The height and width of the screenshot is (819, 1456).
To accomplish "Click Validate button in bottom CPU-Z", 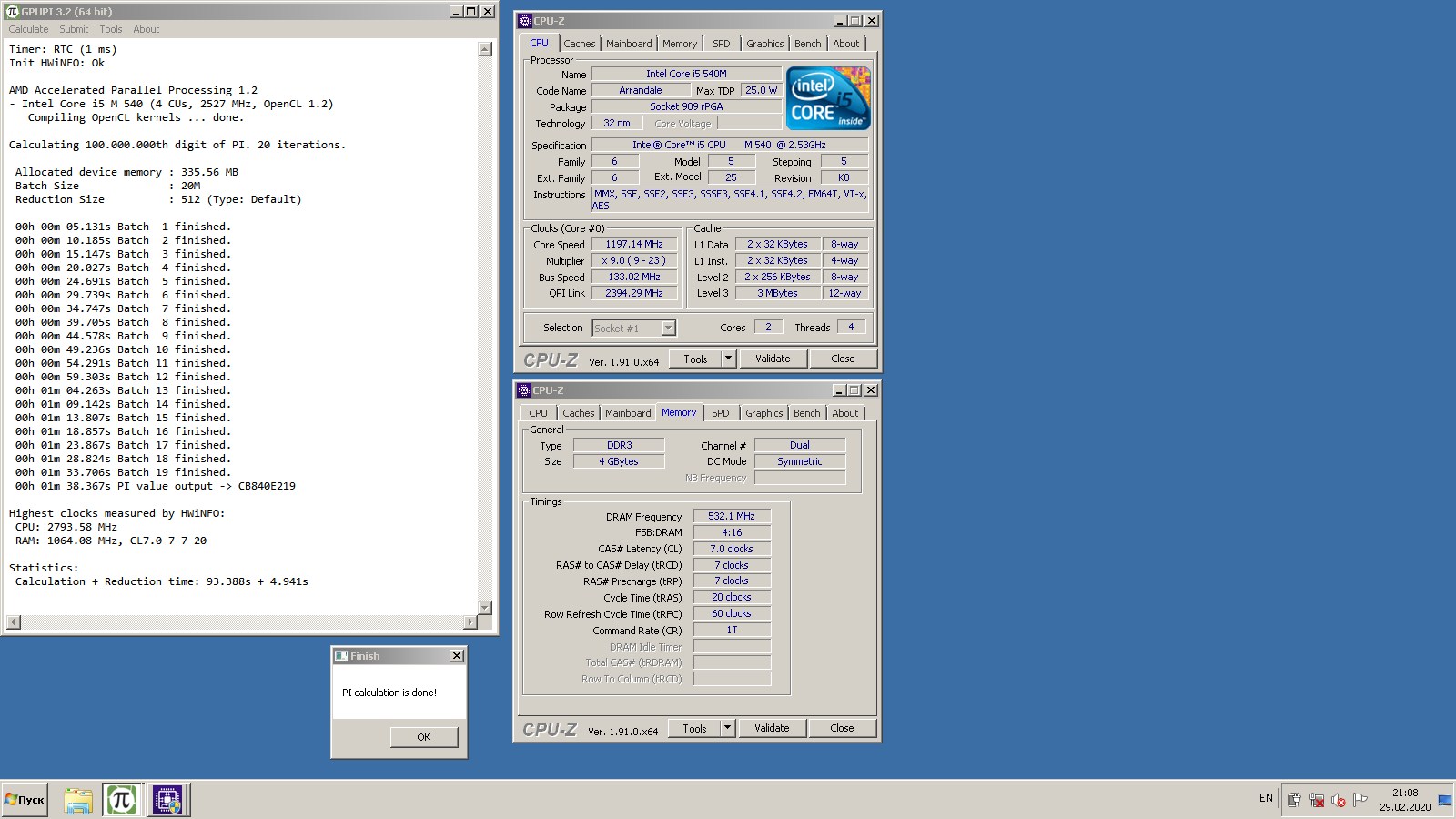I will 772,728.
